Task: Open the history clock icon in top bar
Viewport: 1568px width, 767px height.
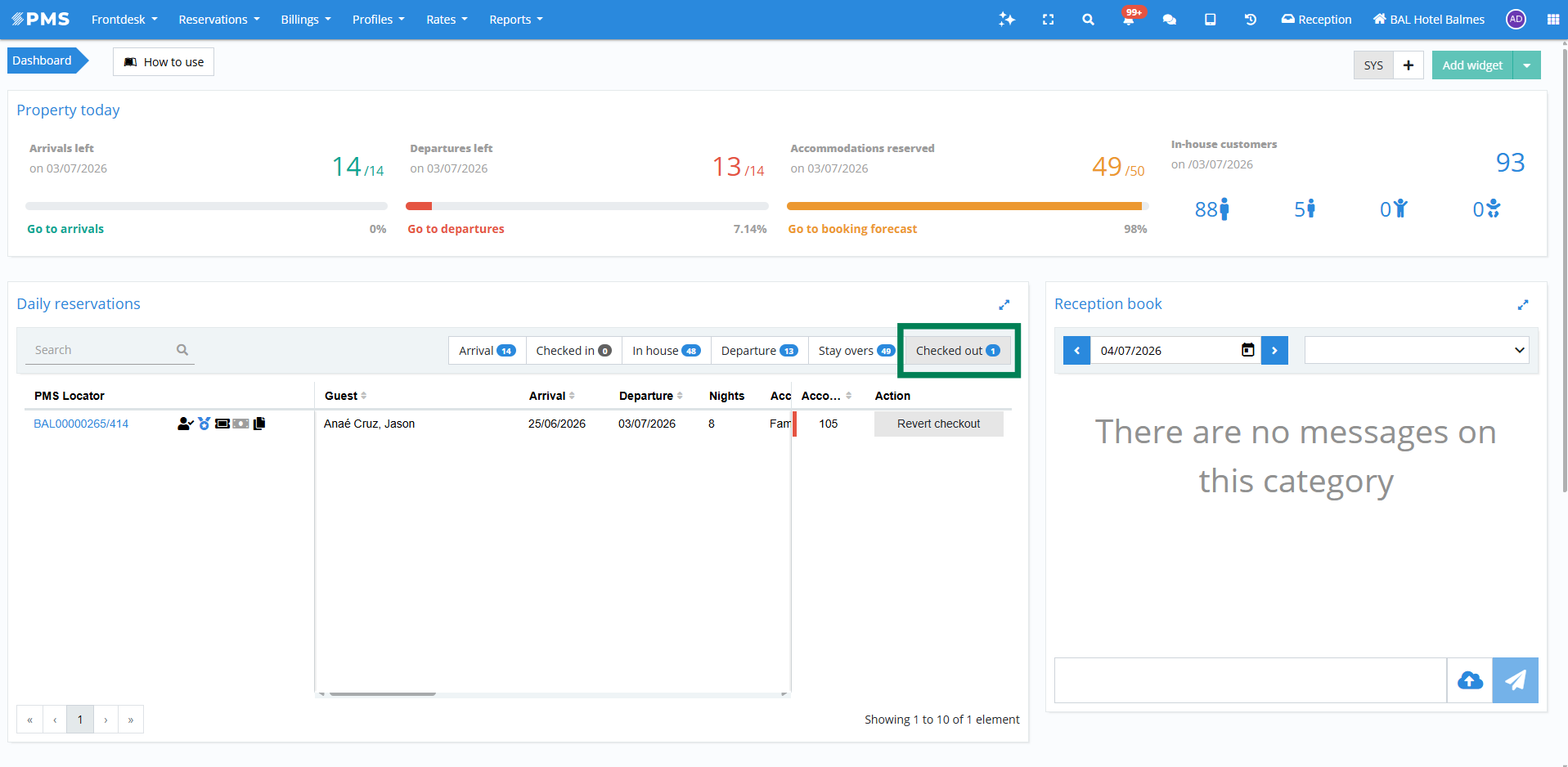Action: pos(1251,20)
